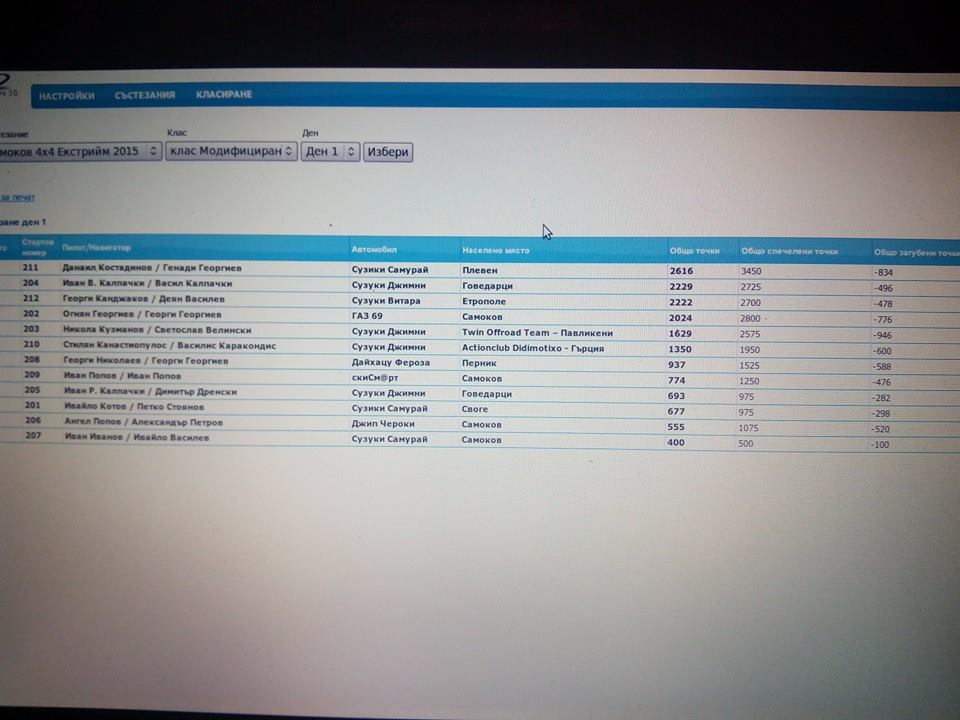Select row Иван Иванов / Ивайло Василев
The image size is (960, 720).
coord(480,440)
